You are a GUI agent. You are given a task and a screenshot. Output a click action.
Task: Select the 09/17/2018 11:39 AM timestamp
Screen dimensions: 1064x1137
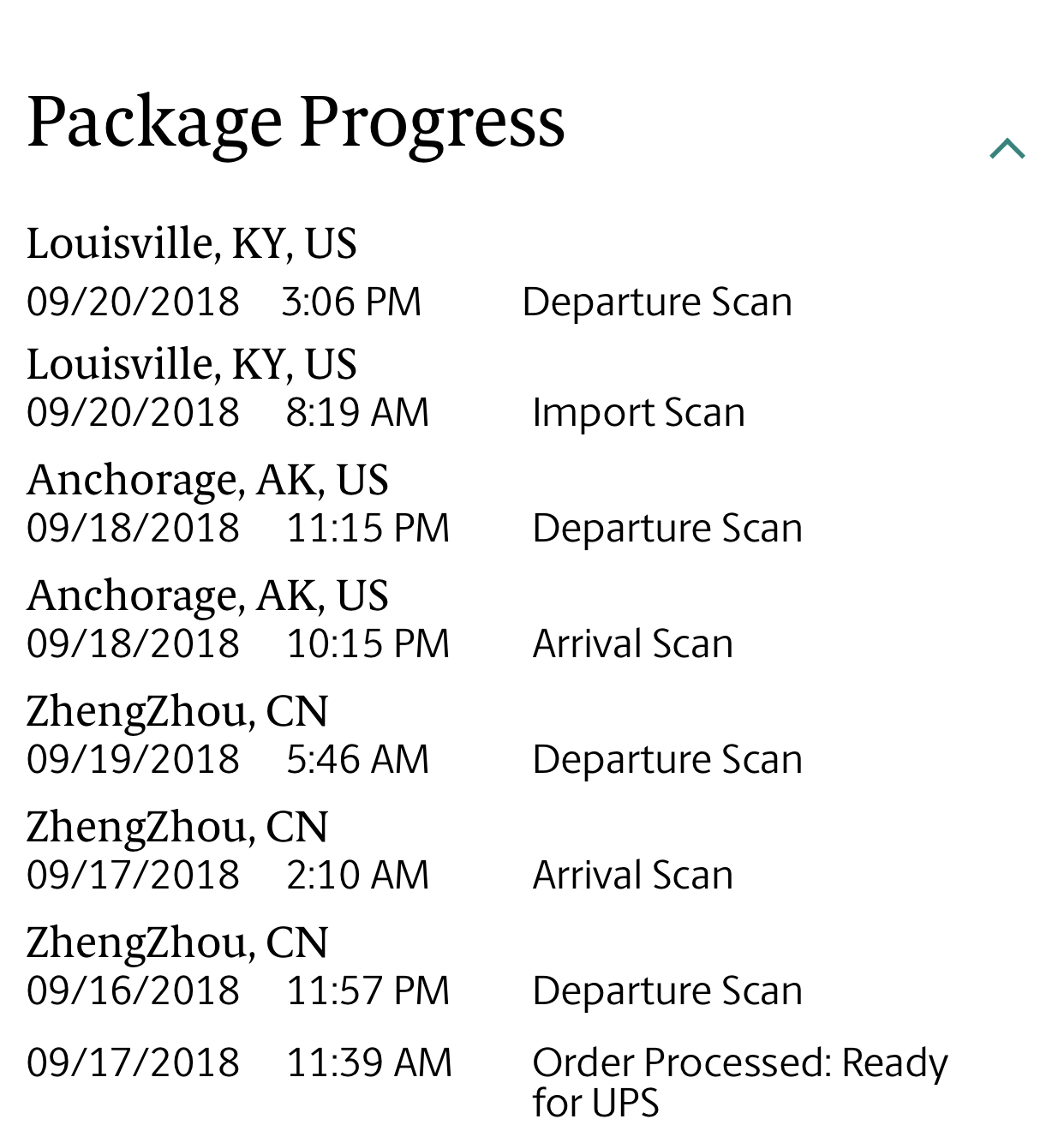pyautogui.click(x=239, y=1063)
